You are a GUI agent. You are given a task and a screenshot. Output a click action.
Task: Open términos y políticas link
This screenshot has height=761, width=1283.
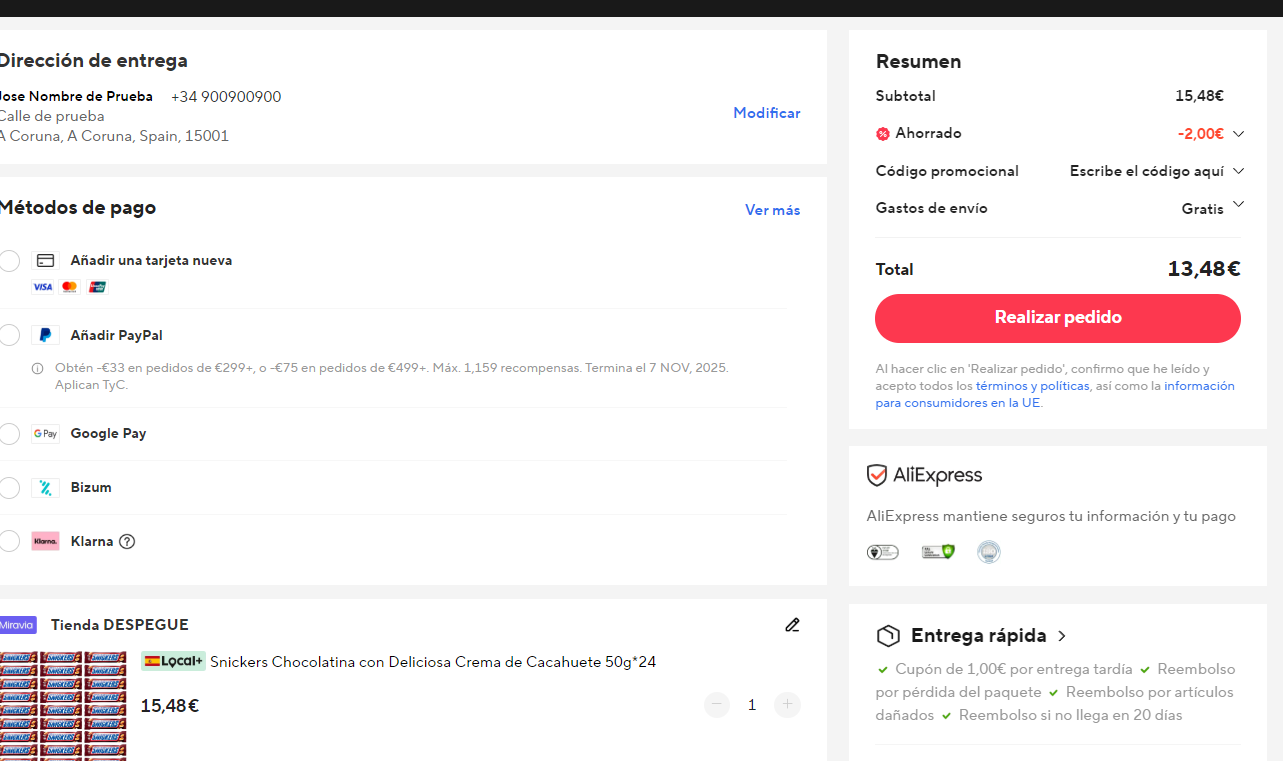pyautogui.click(x=1033, y=386)
